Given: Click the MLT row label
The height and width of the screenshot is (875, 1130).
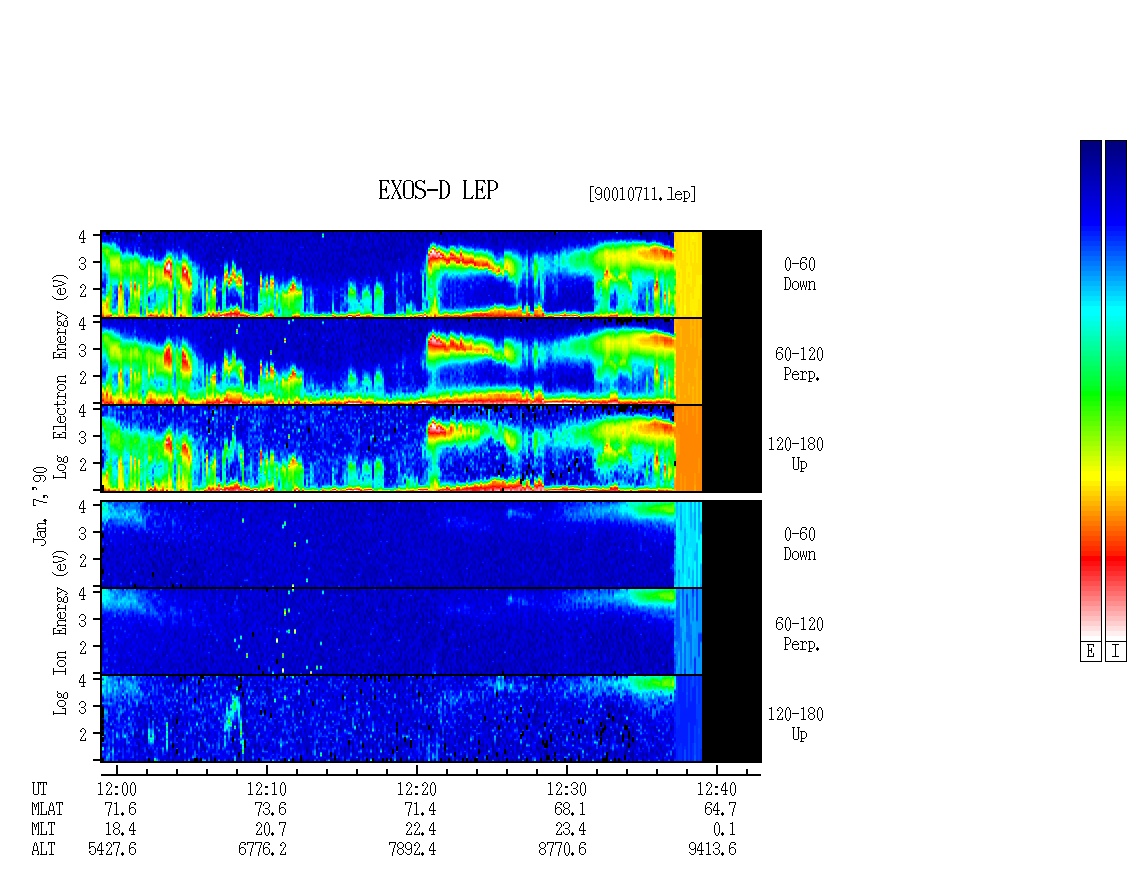Looking at the screenshot, I should click(x=43, y=830).
